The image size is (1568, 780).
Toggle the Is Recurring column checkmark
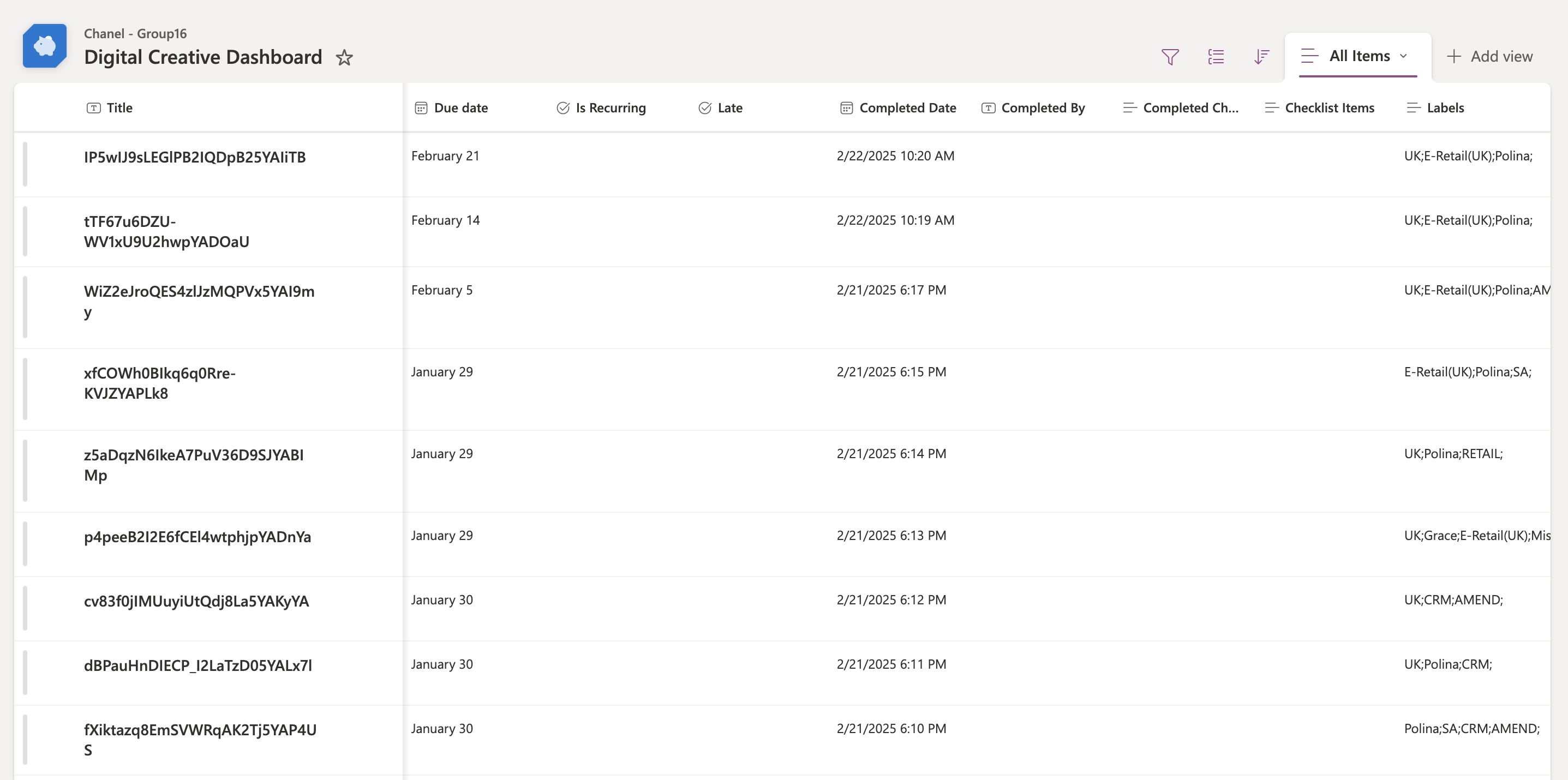pos(563,107)
